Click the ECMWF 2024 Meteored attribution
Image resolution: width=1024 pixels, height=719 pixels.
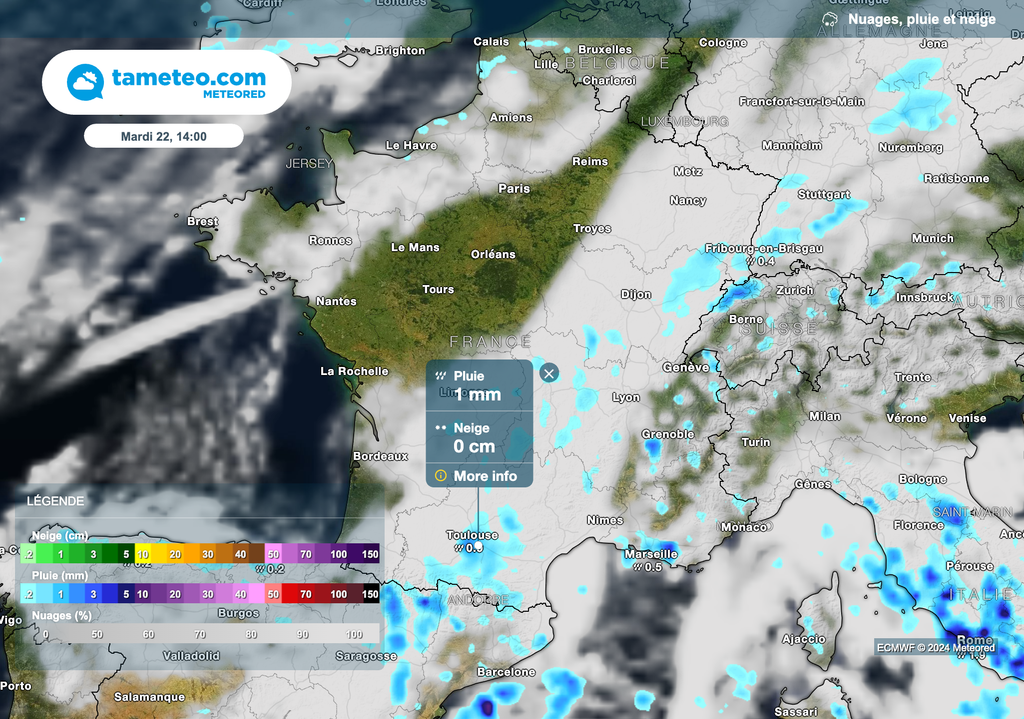tap(935, 647)
